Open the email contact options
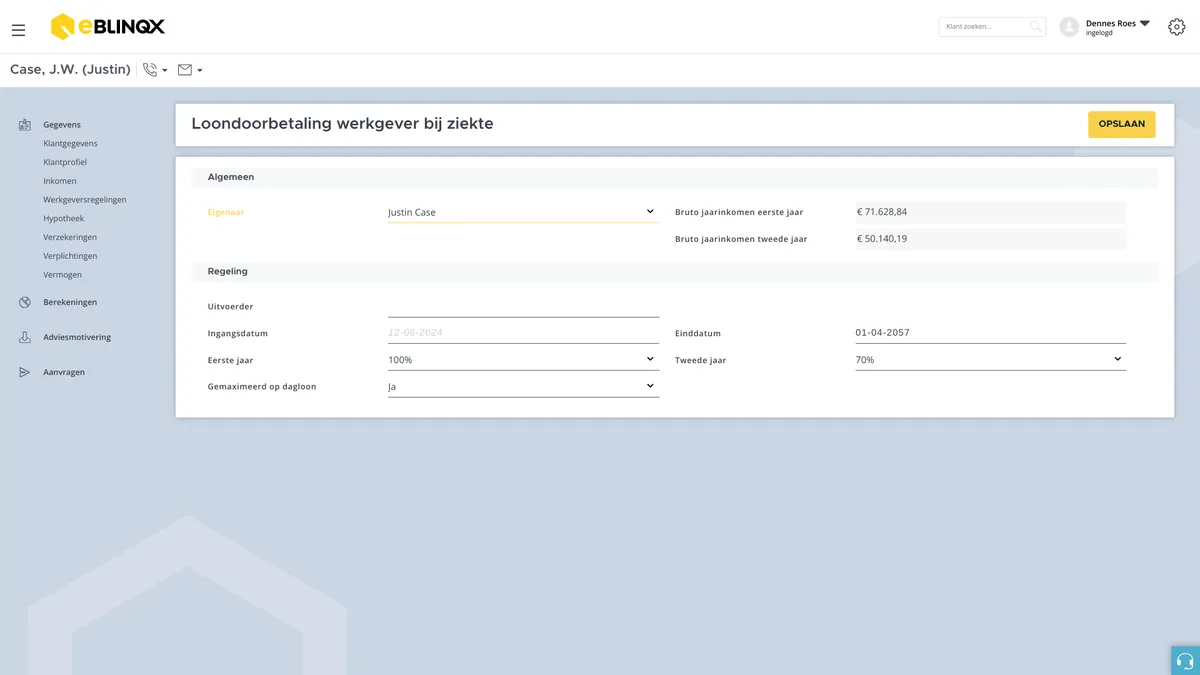The width and height of the screenshot is (1200, 675). coord(190,70)
